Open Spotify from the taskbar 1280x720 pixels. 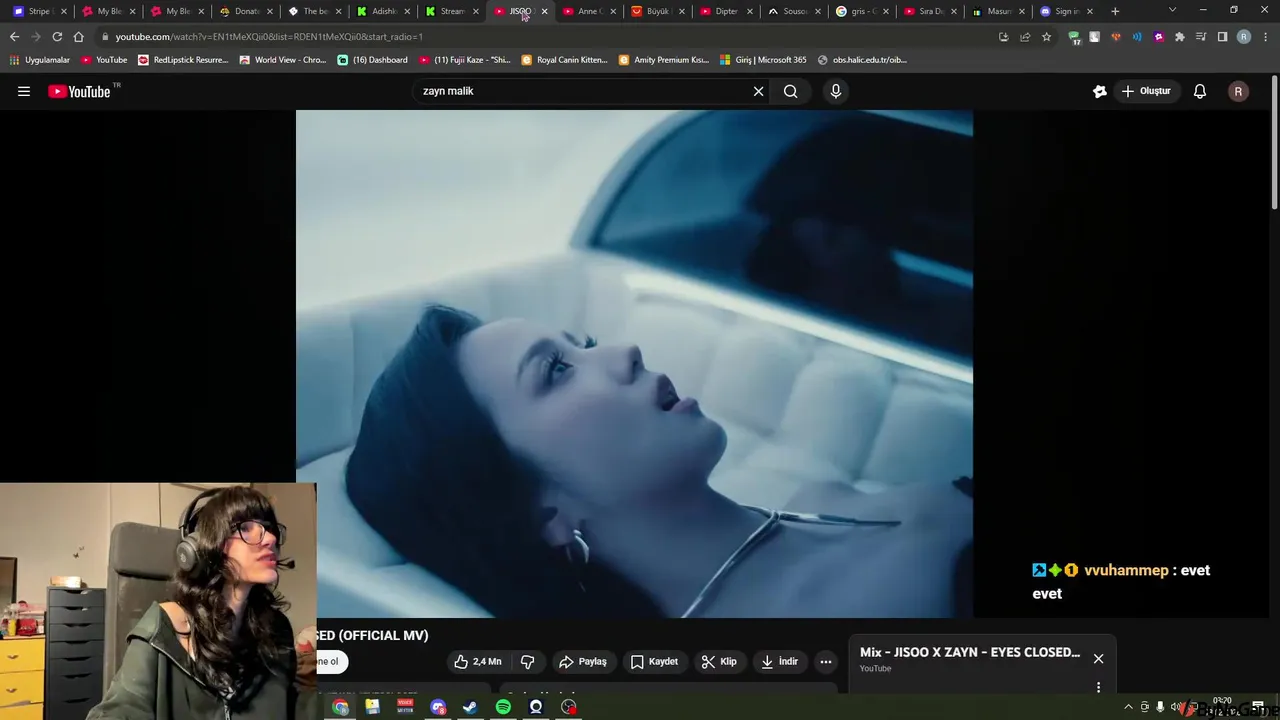pyautogui.click(x=503, y=707)
